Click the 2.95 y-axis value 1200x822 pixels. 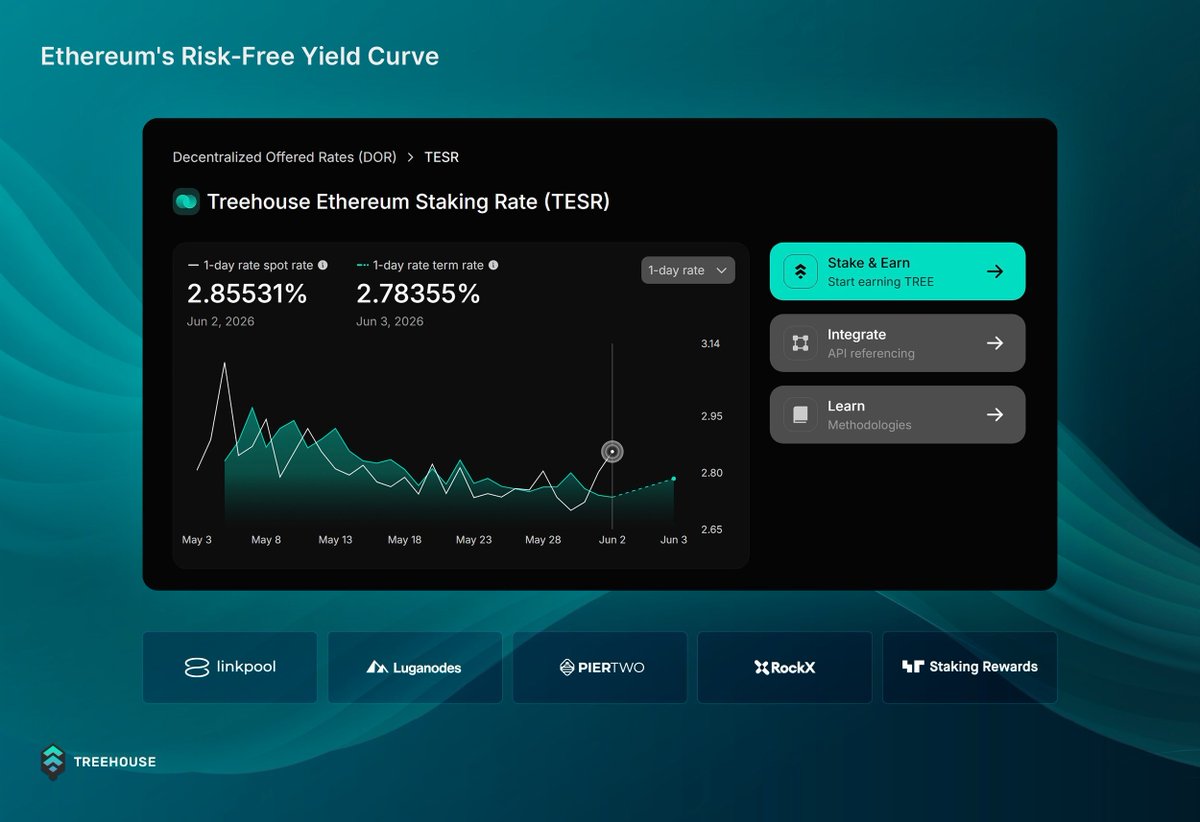pos(711,416)
